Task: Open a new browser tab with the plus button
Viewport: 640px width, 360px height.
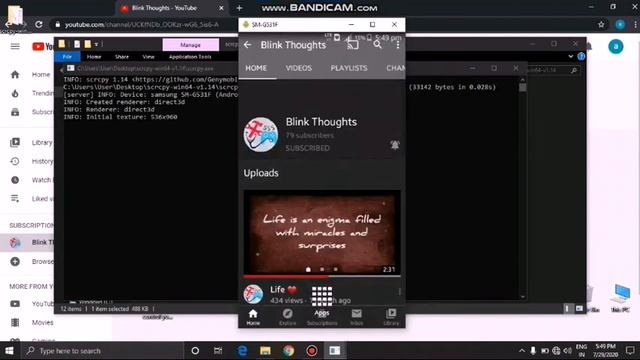Action: pos(239,8)
